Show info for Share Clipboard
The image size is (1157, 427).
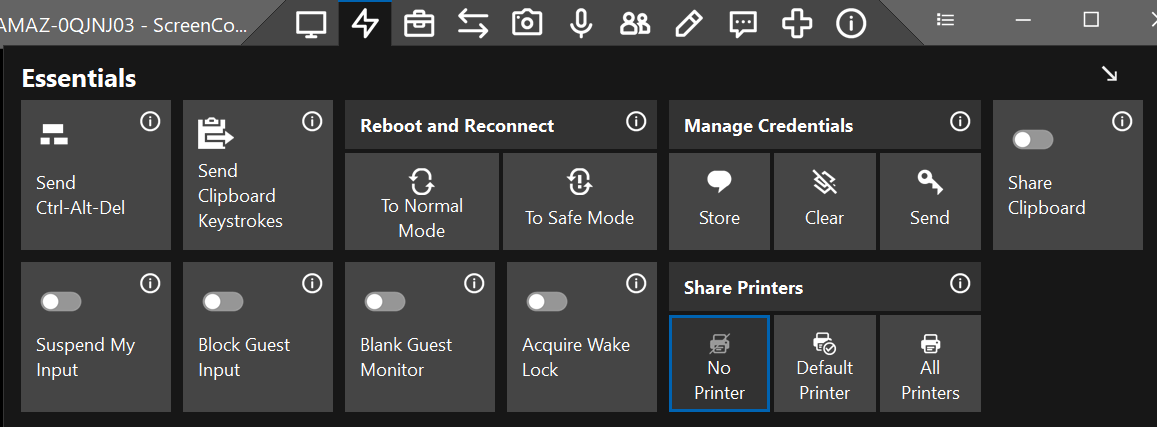click(x=1122, y=121)
